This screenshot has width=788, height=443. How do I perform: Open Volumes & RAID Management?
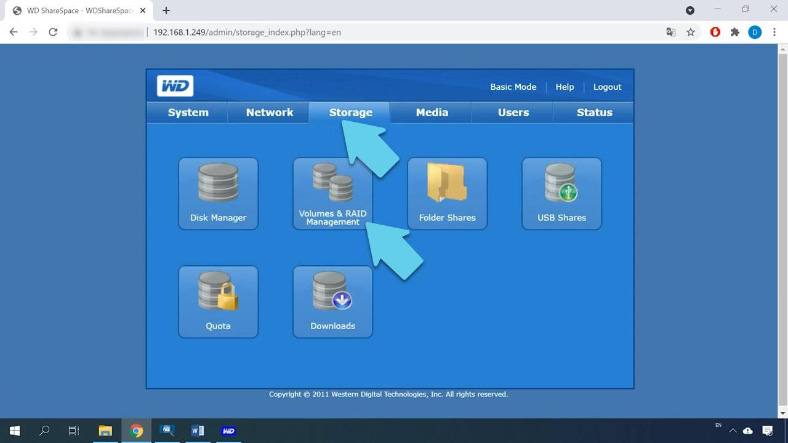coord(333,194)
